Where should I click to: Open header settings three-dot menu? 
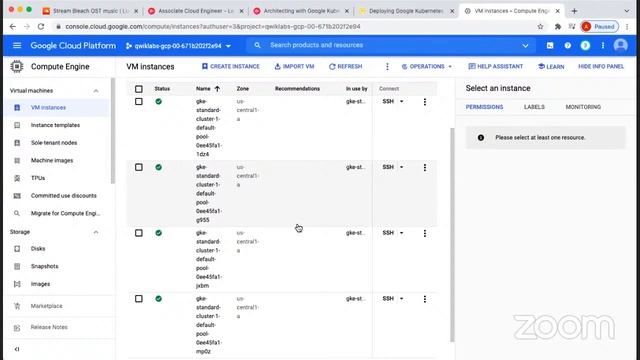[602, 45]
